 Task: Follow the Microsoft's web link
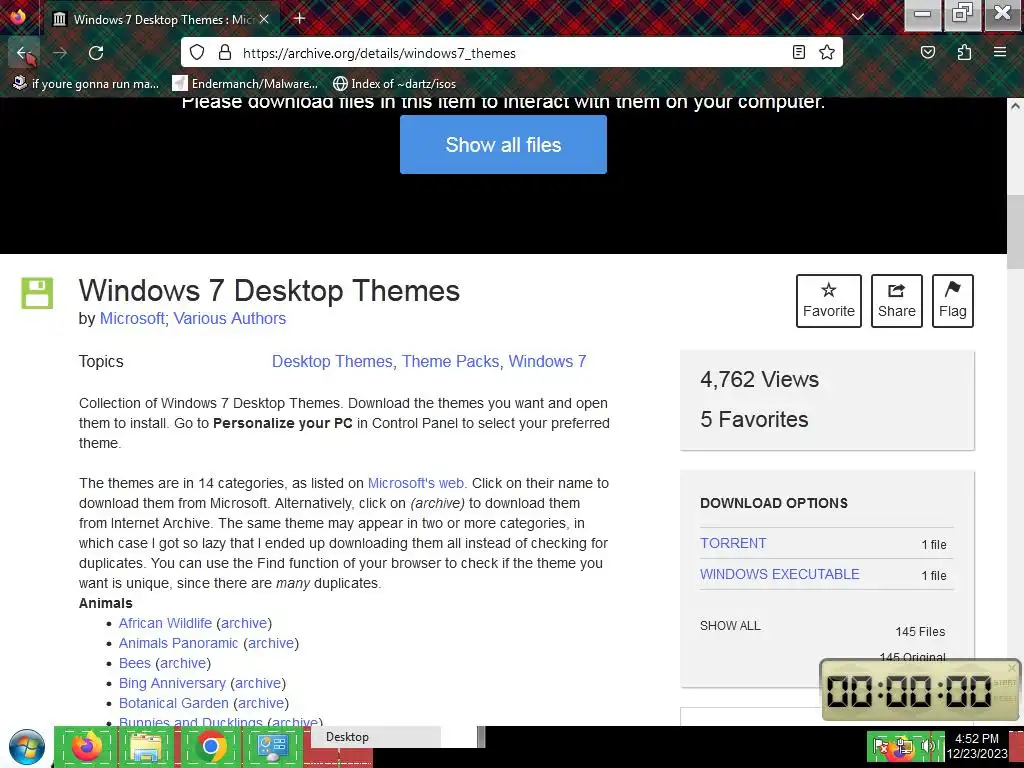point(415,483)
